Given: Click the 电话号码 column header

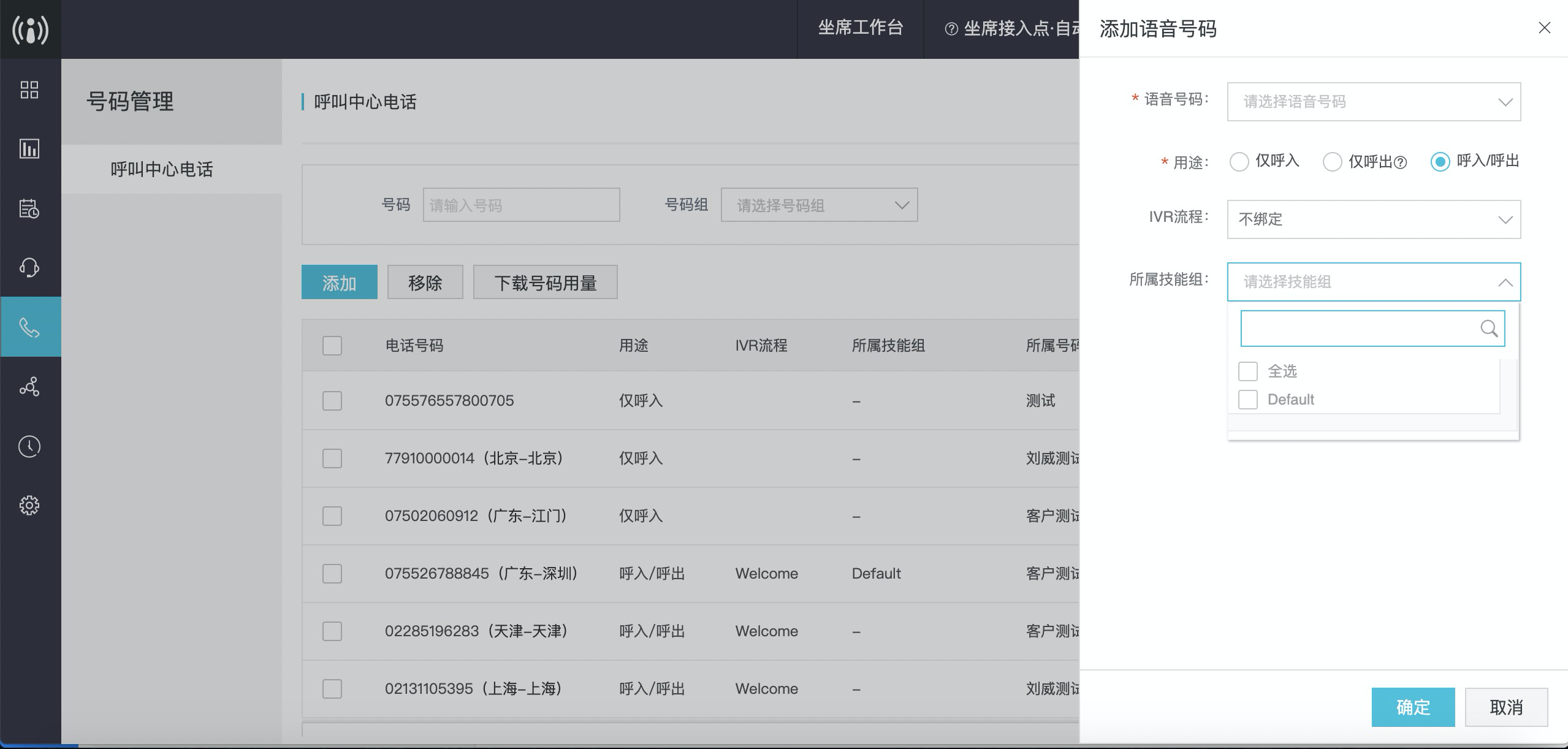Looking at the screenshot, I should tap(414, 346).
